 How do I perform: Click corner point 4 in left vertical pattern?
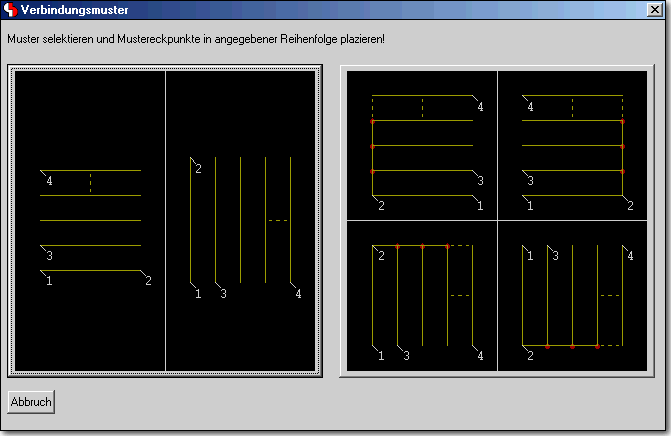[297, 291]
